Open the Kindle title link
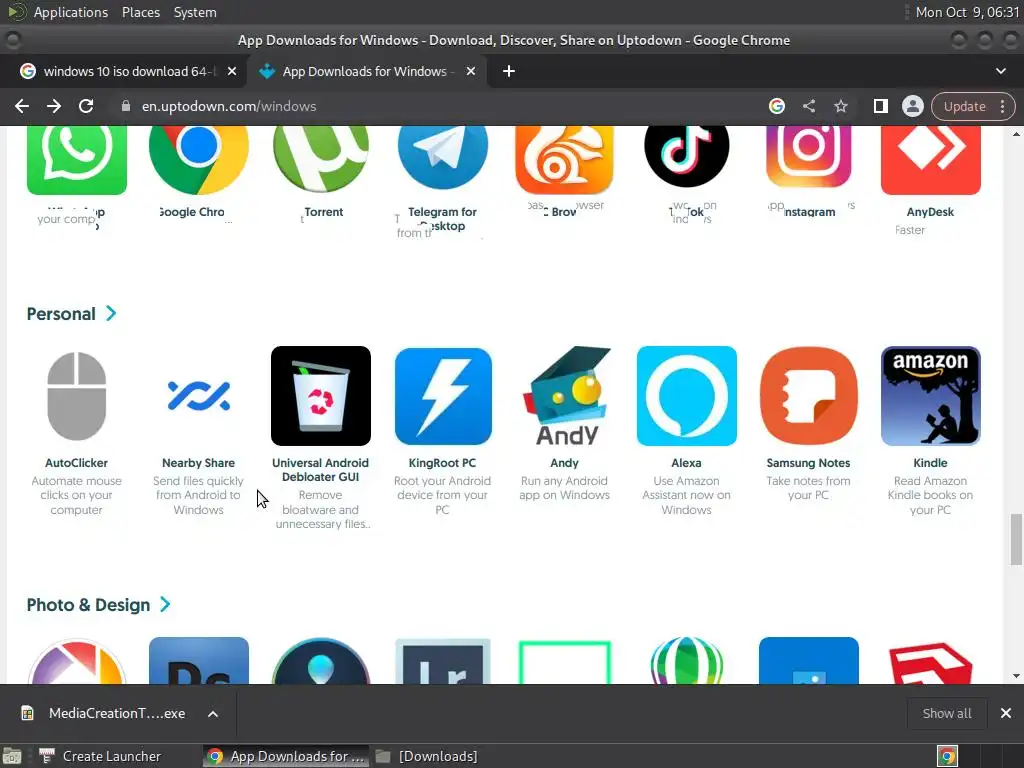The height and width of the screenshot is (768, 1024). 931,463
